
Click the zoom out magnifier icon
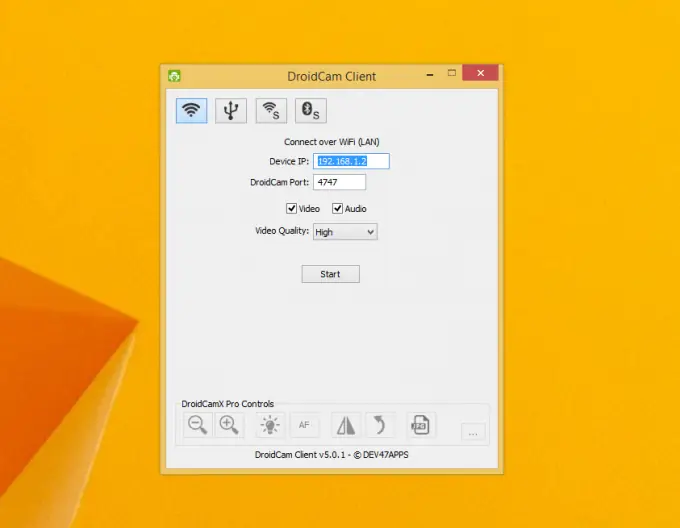click(198, 425)
